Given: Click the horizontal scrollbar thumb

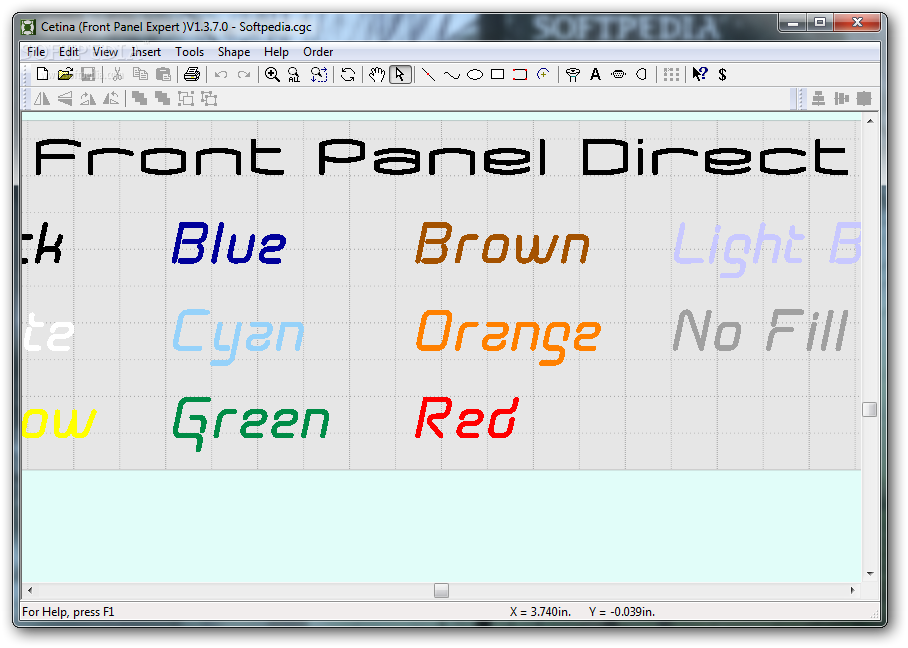Looking at the screenshot, I should (x=441, y=590).
